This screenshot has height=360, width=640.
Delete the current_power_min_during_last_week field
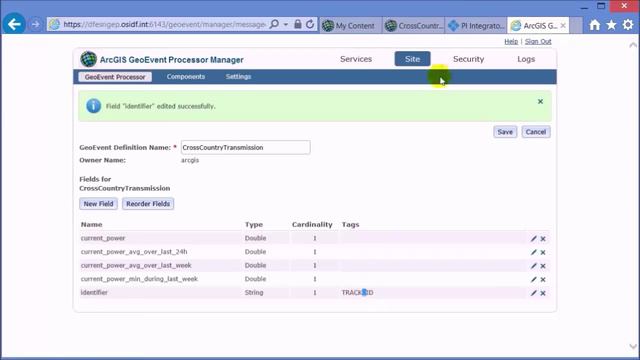click(543, 280)
